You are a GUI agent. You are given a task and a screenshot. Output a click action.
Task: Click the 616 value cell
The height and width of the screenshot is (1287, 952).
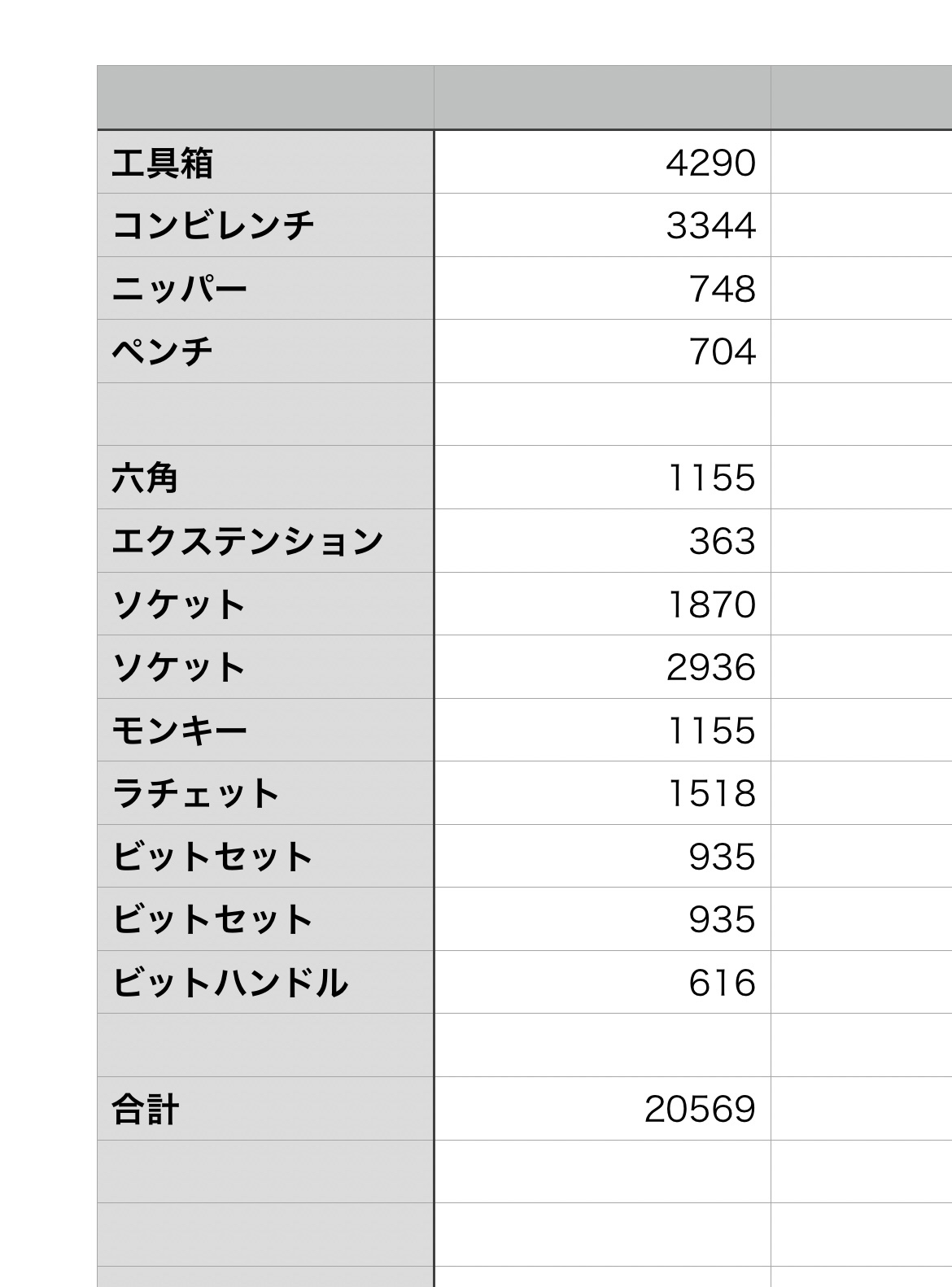(602, 983)
